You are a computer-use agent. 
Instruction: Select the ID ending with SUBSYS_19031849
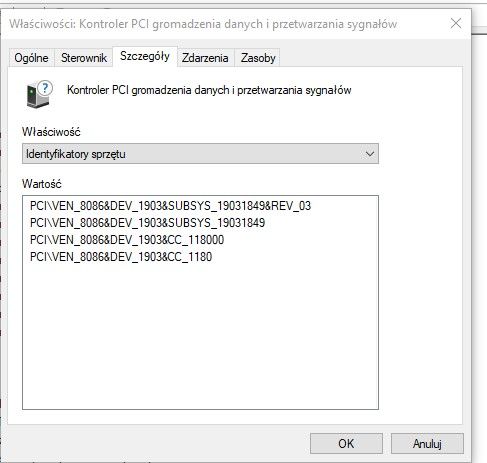(147, 222)
